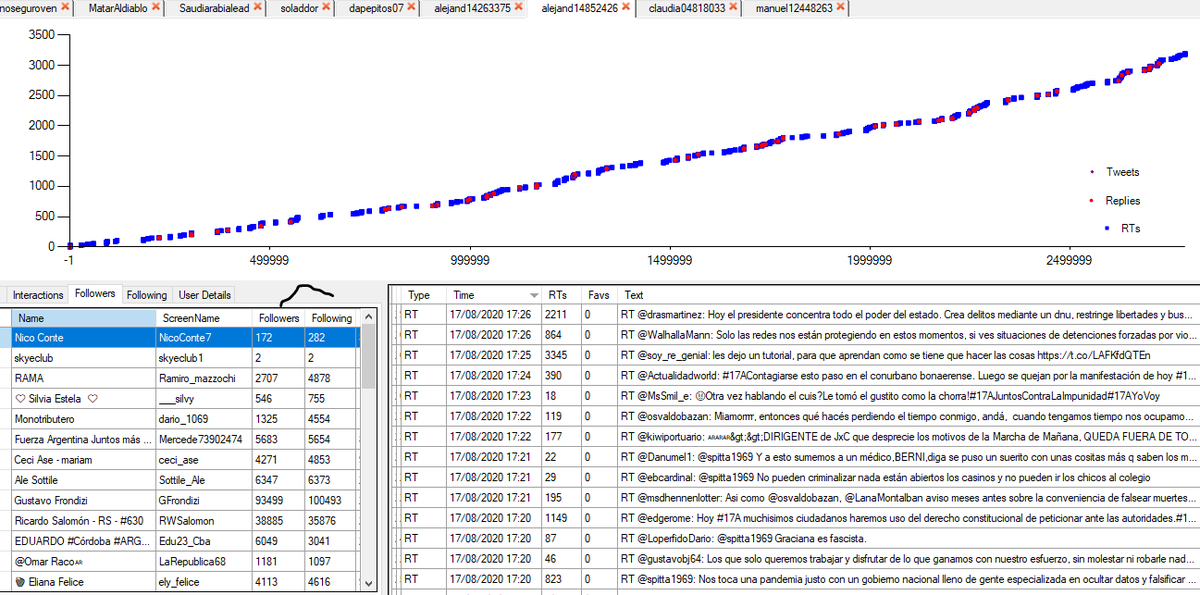The width and height of the screenshot is (1200, 595).
Task: Close the Saudiarabialead tab with its red X
Action: pos(257,7)
